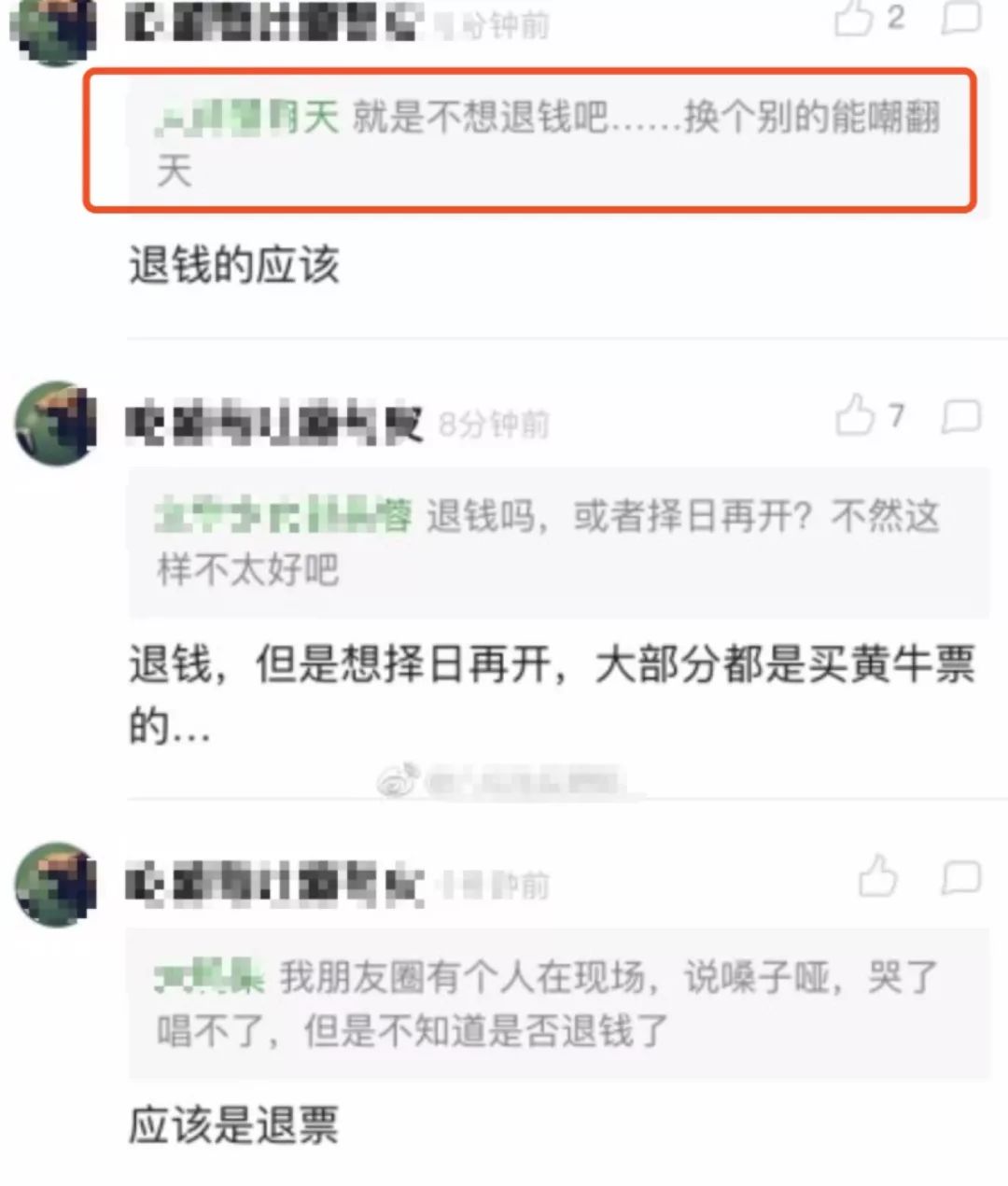Open avatar of the 8分钟前 commenter

56,423
